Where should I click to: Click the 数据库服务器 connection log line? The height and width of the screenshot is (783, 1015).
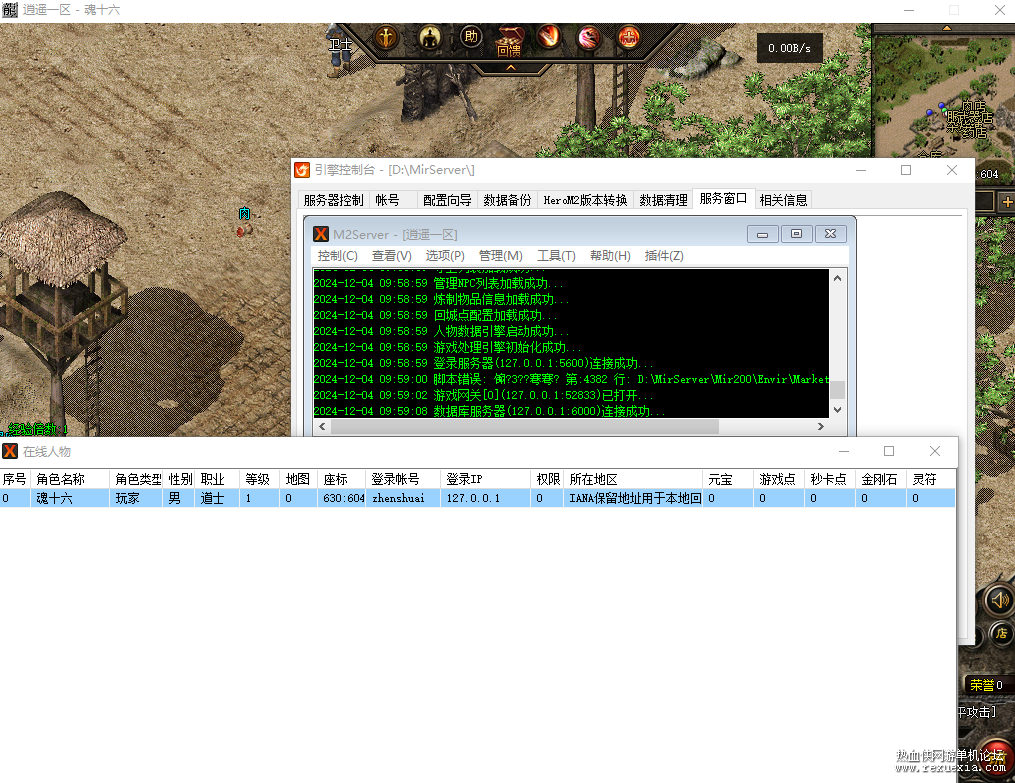pyautogui.click(x=490, y=411)
